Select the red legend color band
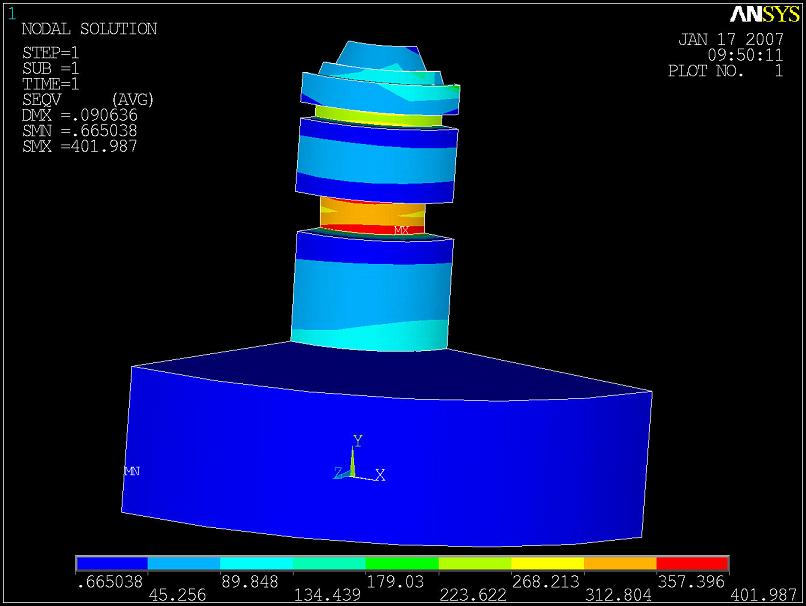 pos(693,564)
